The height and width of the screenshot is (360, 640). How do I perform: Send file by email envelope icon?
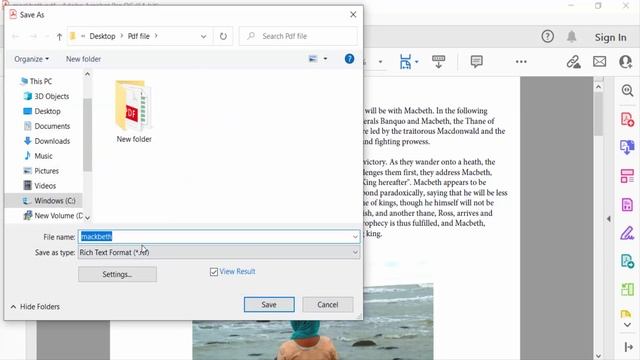[x=599, y=62]
